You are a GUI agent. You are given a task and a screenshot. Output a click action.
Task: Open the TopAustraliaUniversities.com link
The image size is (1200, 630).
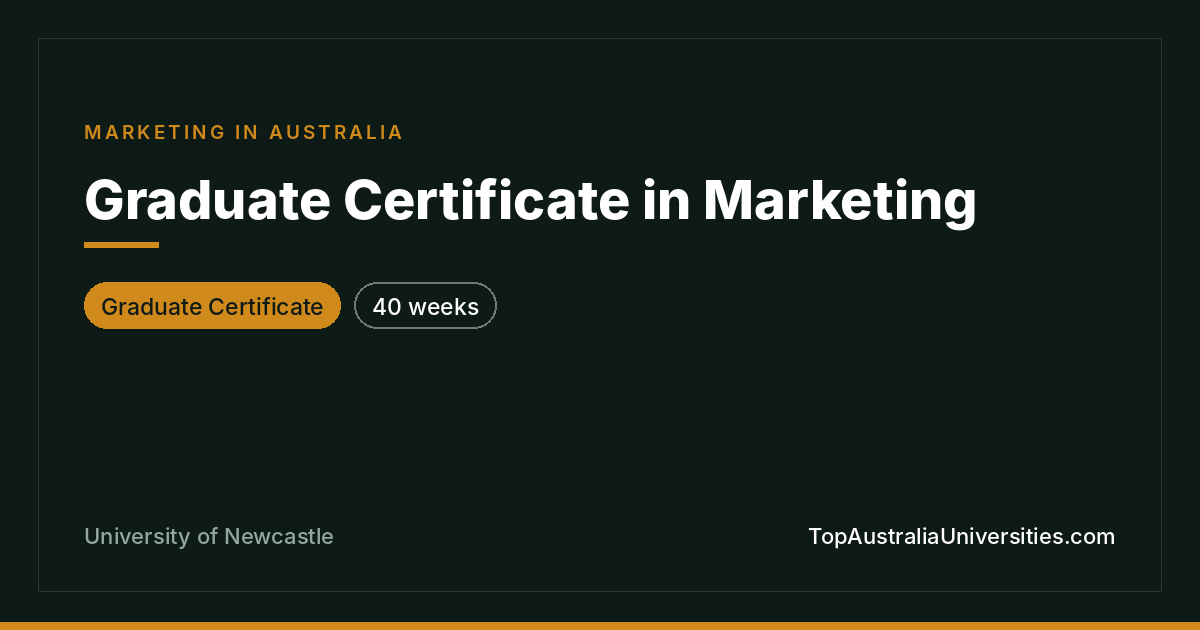point(961,537)
